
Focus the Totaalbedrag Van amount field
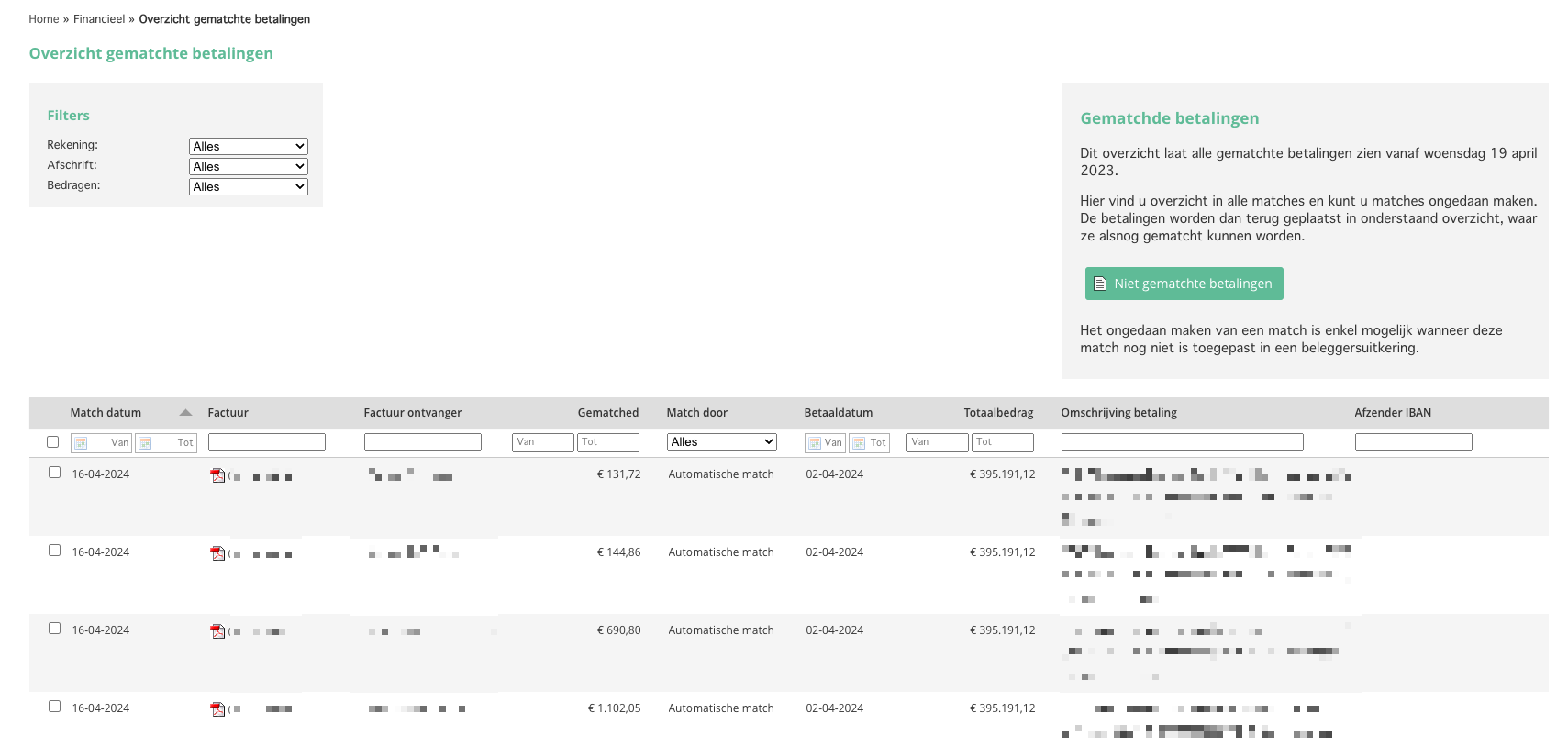(x=938, y=442)
